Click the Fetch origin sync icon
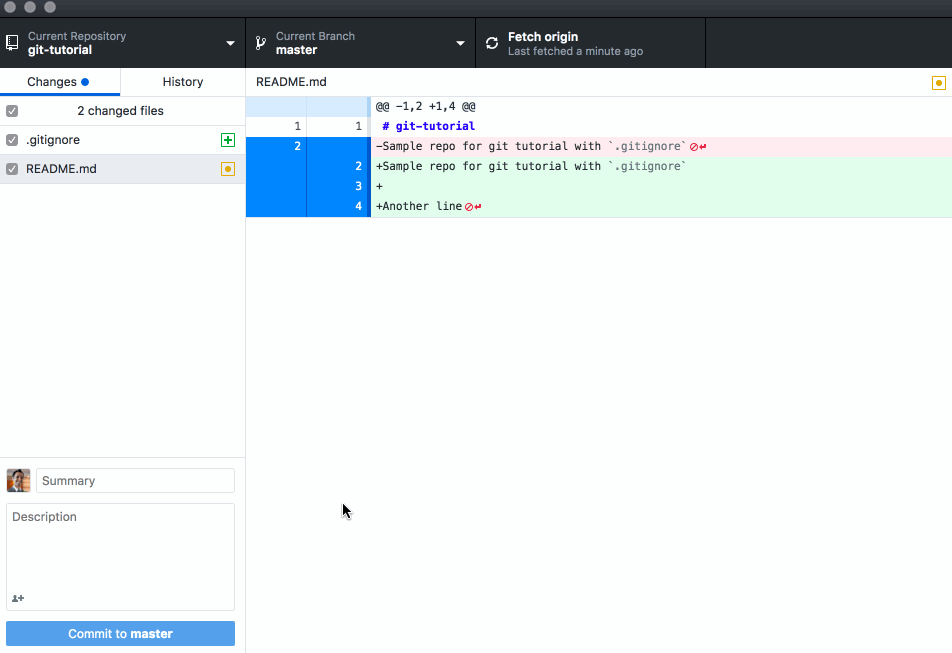 [491, 43]
